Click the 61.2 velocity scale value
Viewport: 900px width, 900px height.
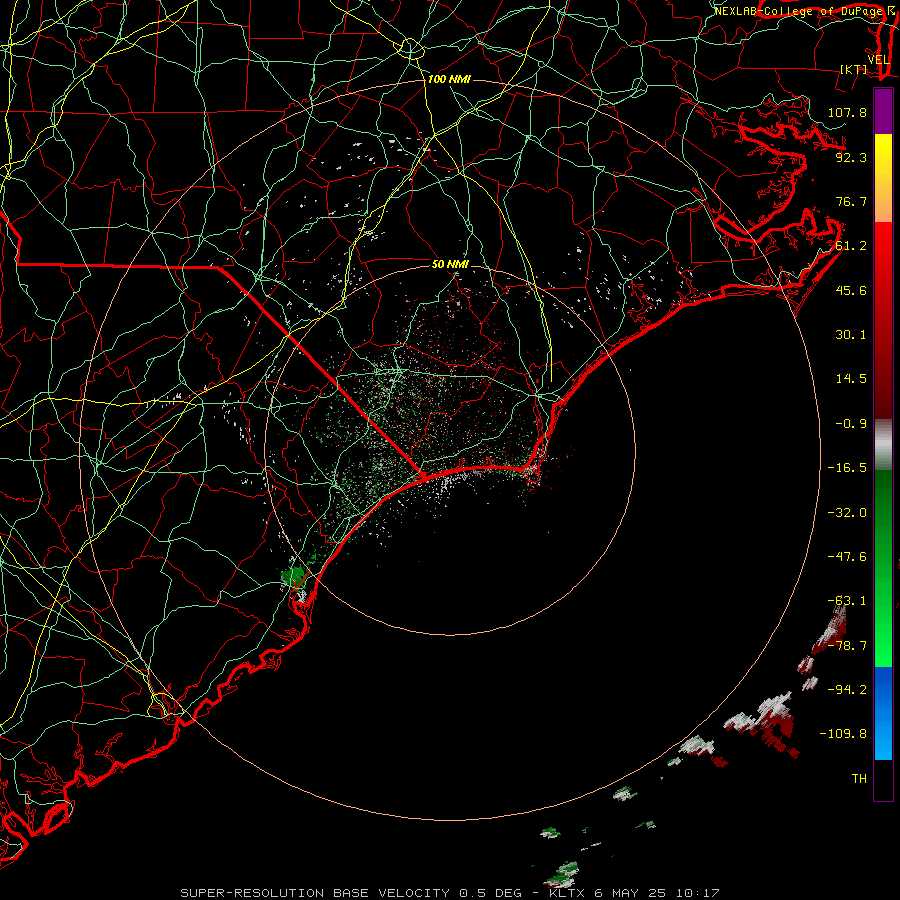851,246
